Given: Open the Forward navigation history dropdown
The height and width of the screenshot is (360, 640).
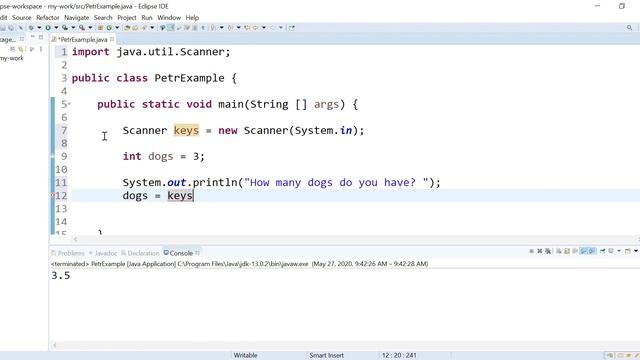Looking at the screenshot, I should click(x=281, y=28).
